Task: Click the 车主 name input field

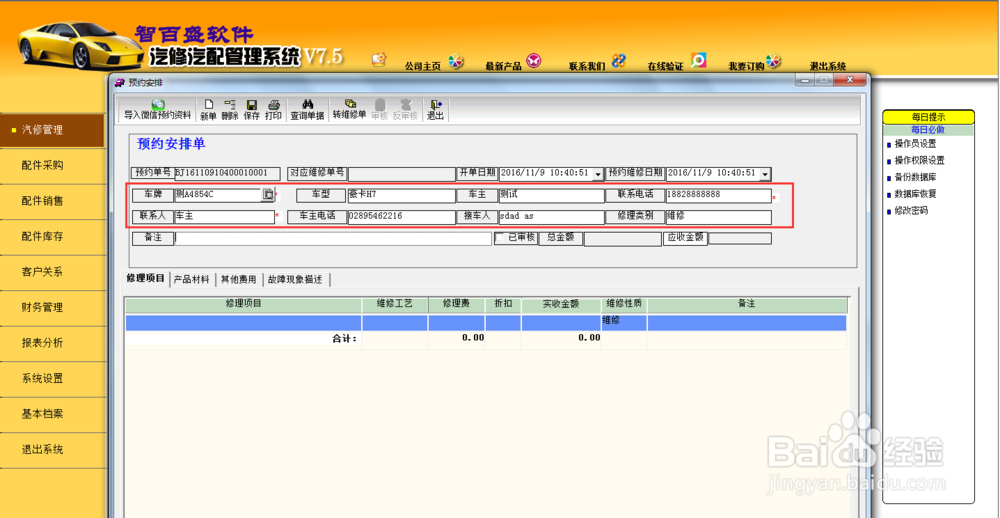Action: (x=552, y=195)
